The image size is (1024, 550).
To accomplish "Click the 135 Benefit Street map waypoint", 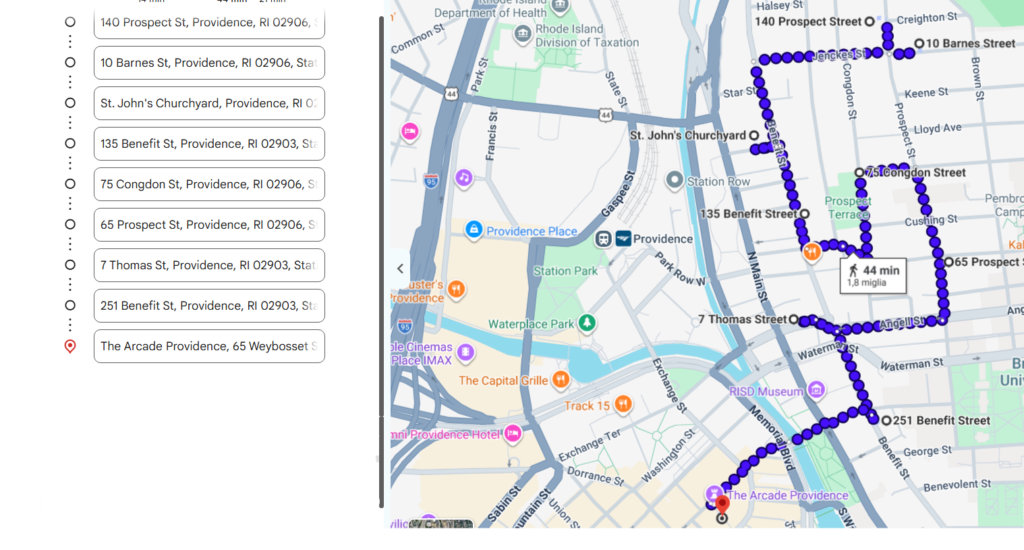I will coord(805,214).
